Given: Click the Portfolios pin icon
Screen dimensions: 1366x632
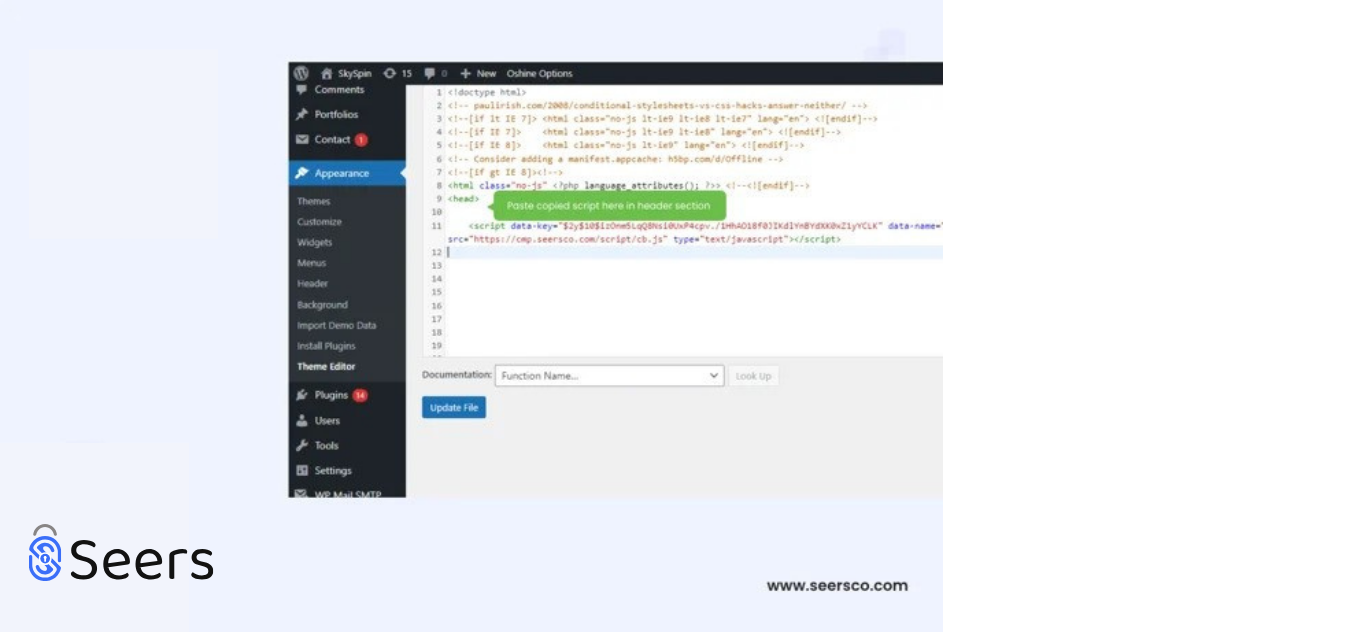Looking at the screenshot, I should (x=302, y=114).
